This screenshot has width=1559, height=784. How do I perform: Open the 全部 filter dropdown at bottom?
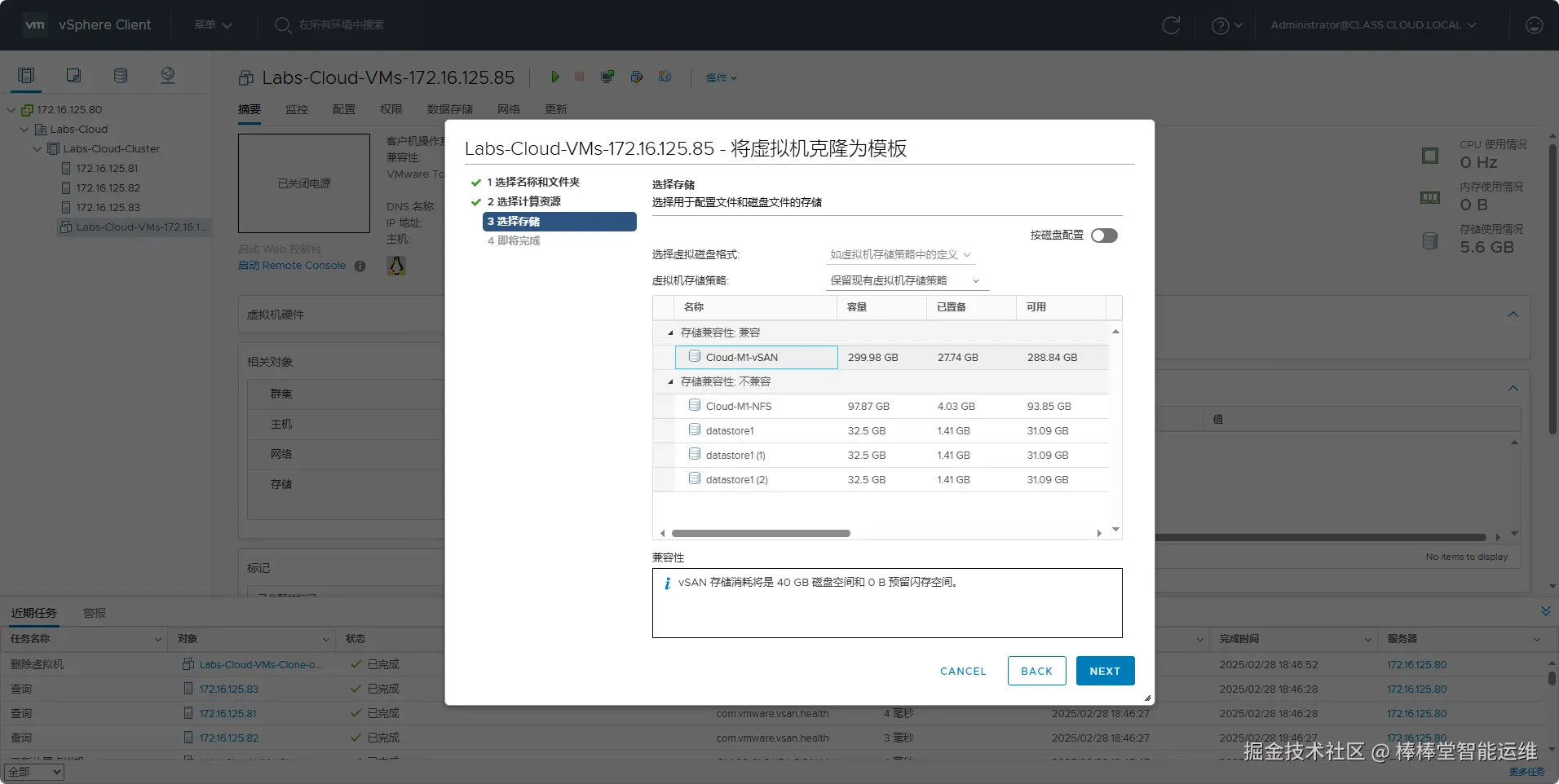click(x=34, y=772)
